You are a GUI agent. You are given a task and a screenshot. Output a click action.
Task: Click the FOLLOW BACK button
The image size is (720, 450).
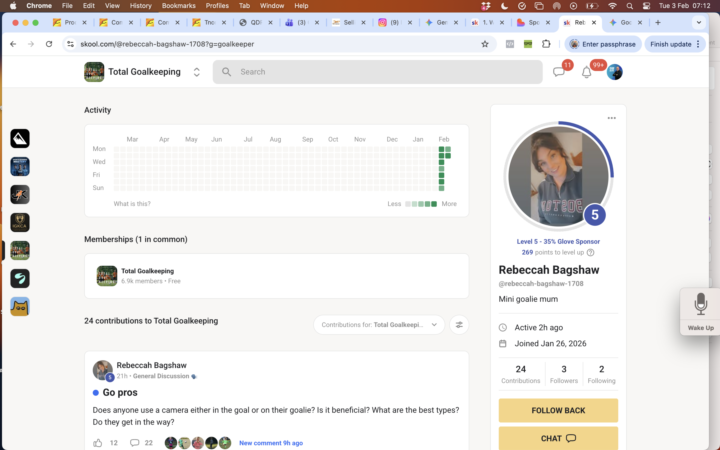pos(558,410)
